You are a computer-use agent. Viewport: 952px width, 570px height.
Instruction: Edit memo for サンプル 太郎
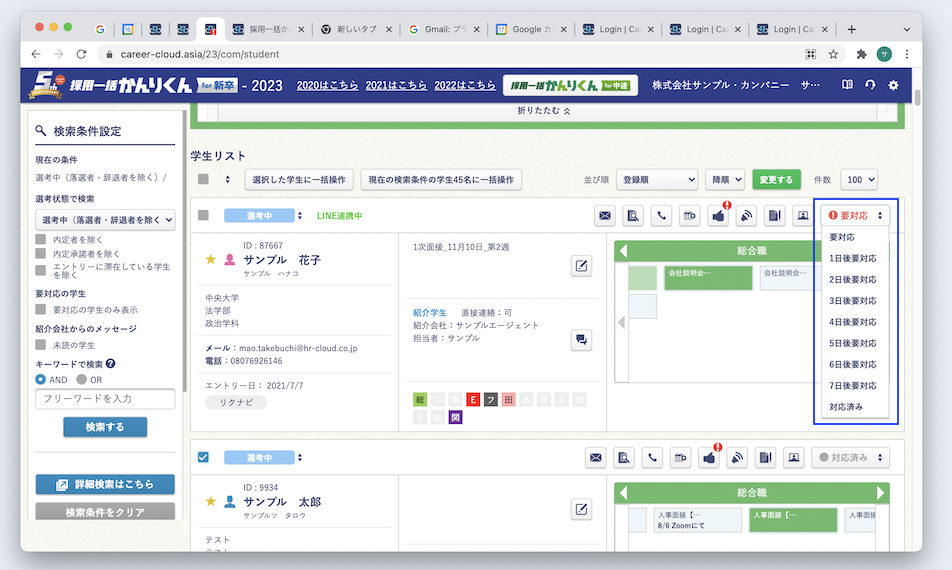click(581, 509)
